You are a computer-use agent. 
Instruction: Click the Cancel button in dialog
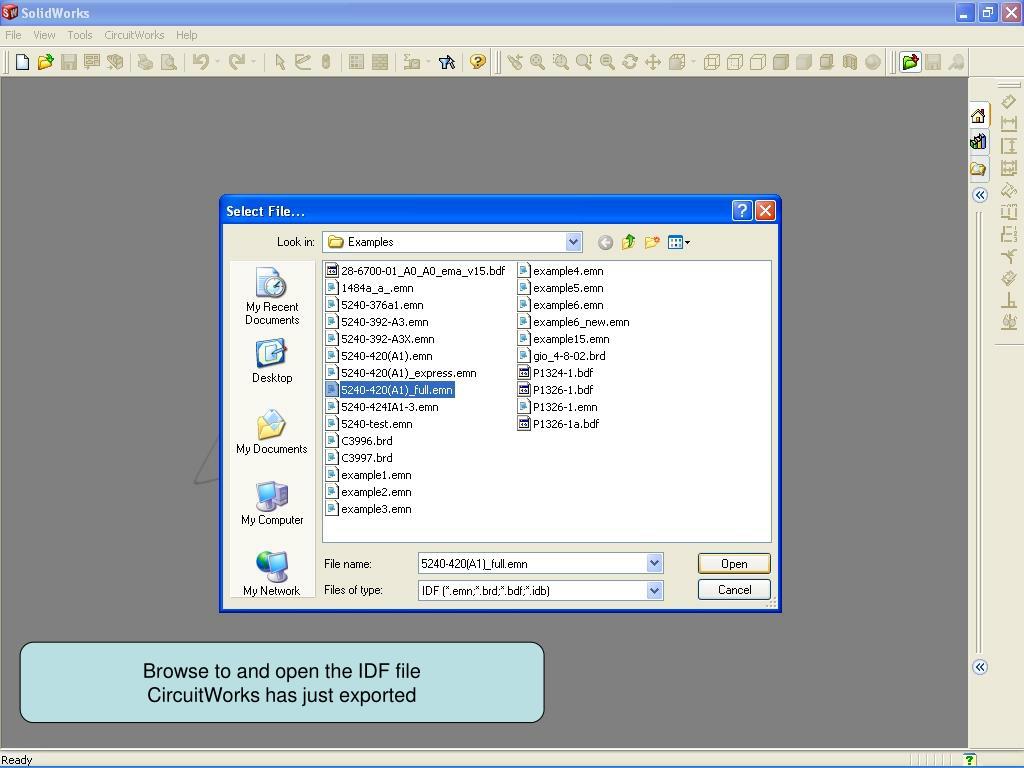click(734, 590)
